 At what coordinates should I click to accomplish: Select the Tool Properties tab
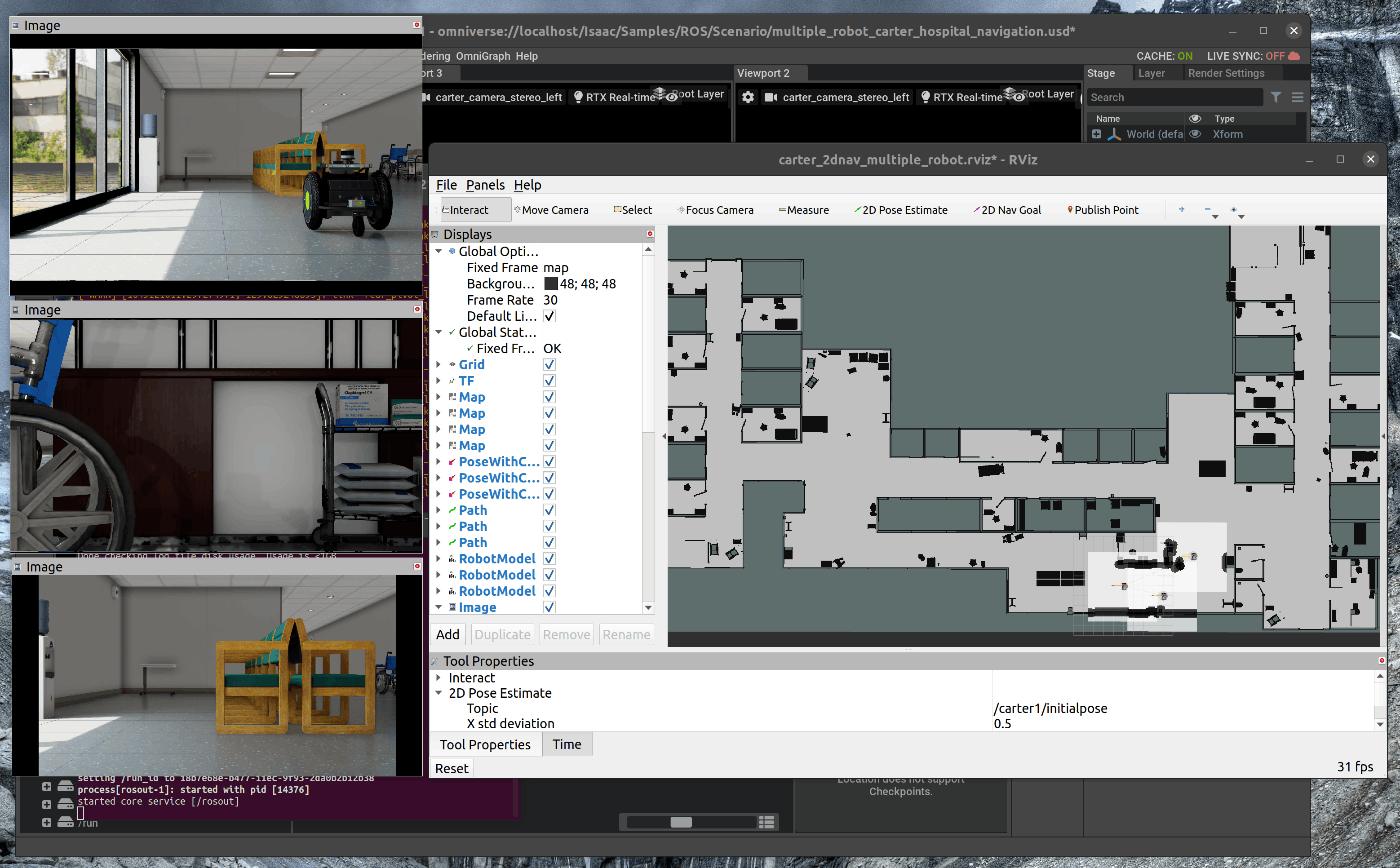485,744
